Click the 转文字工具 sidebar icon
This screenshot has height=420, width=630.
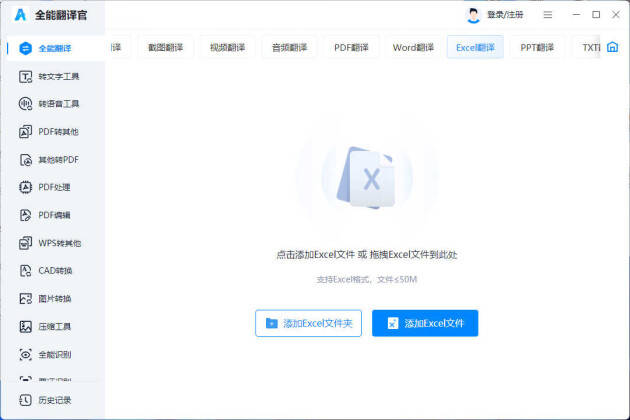click(26, 76)
